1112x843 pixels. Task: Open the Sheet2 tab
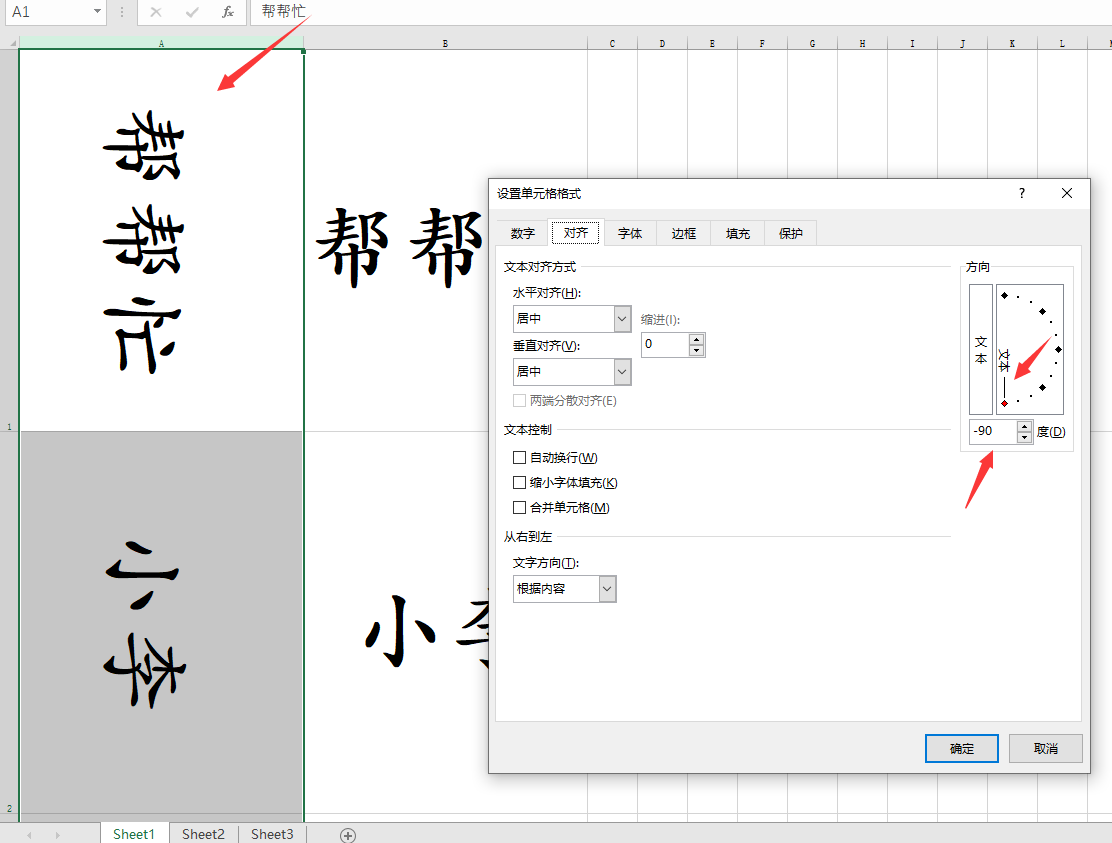point(203,834)
